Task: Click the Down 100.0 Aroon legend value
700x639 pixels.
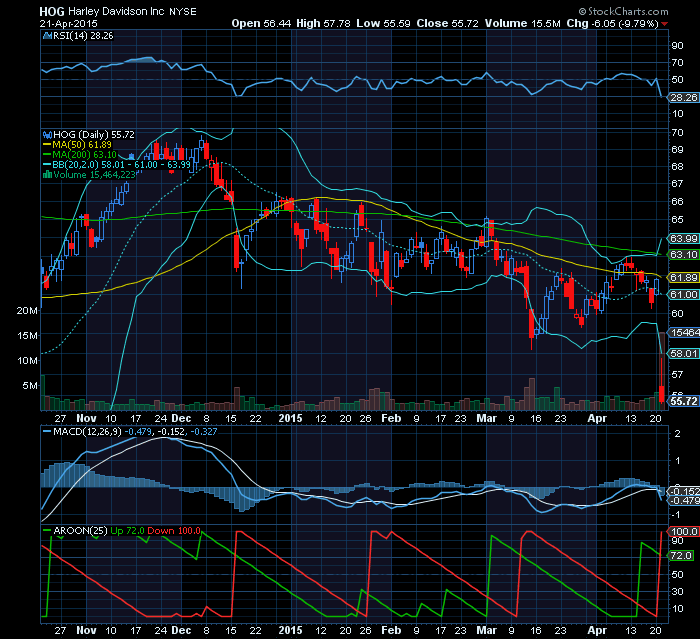Action: click(x=174, y=530)
